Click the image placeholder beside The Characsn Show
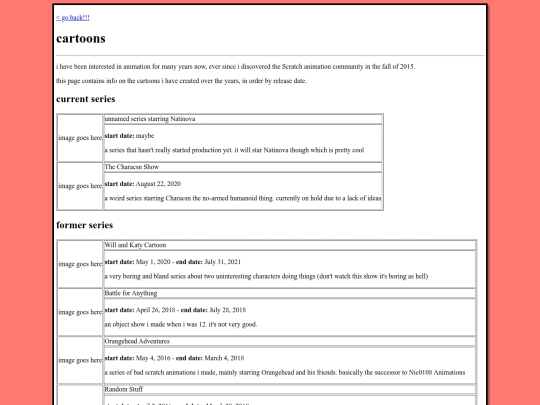This screenshot has width=540, height=405. coord(80,186)
